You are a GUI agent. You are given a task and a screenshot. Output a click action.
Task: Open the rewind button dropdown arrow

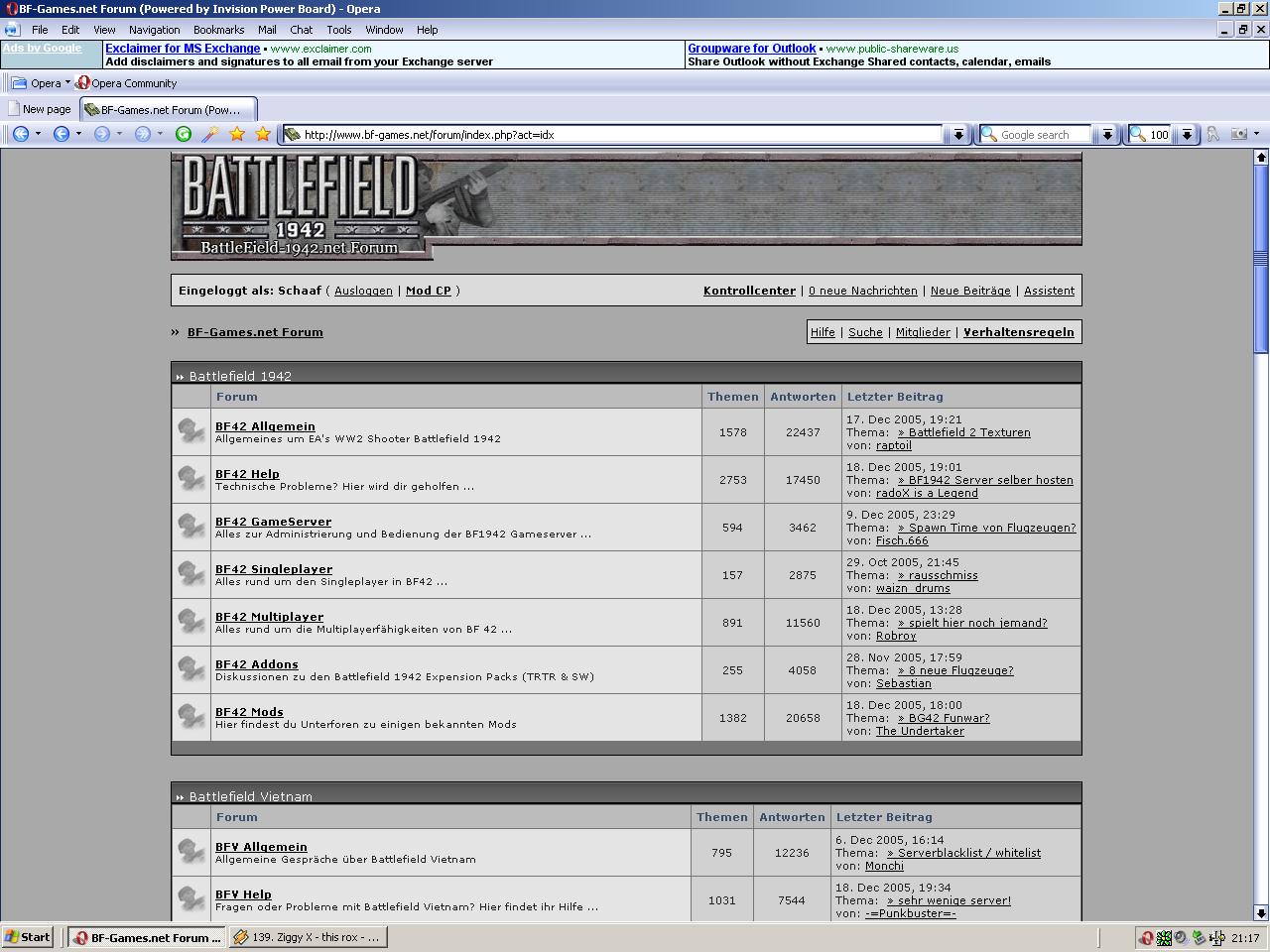pos(39,134)
